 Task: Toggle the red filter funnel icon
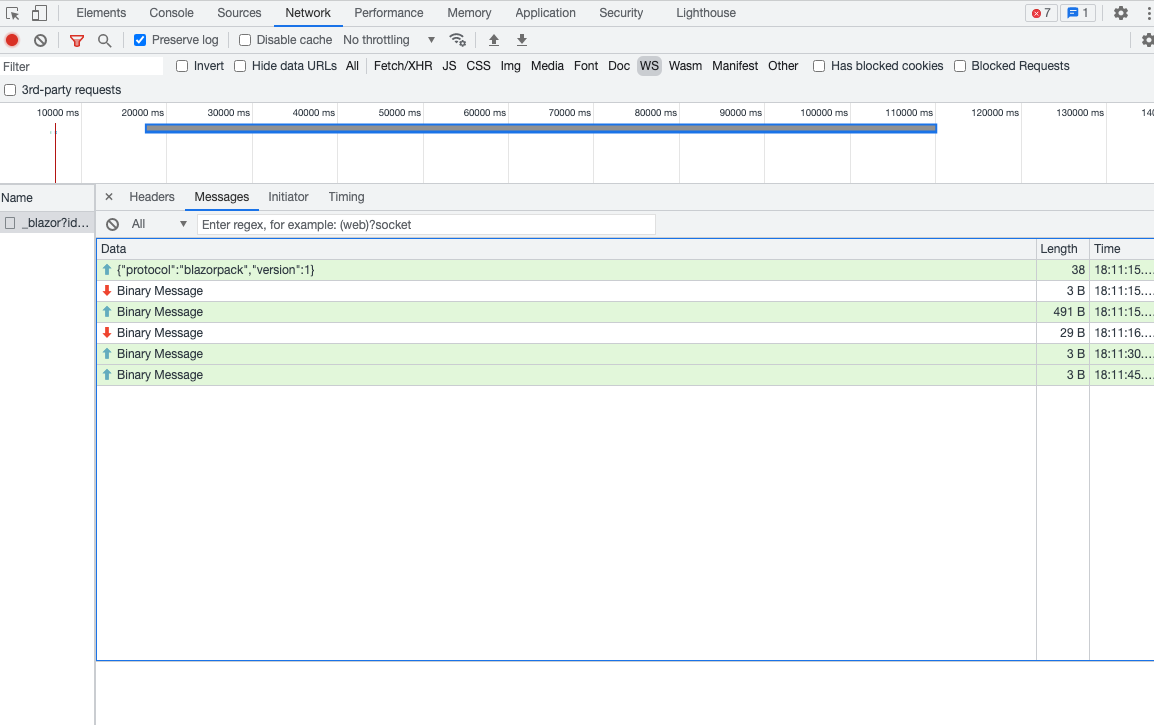pyautogui.click(x=77, y=40)
